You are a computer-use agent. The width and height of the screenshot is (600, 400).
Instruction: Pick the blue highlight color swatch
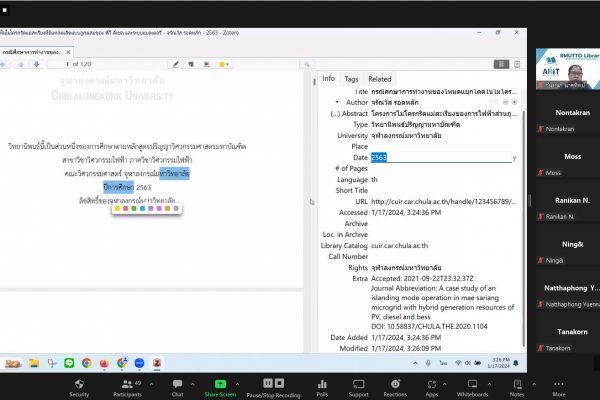point(142,209)
